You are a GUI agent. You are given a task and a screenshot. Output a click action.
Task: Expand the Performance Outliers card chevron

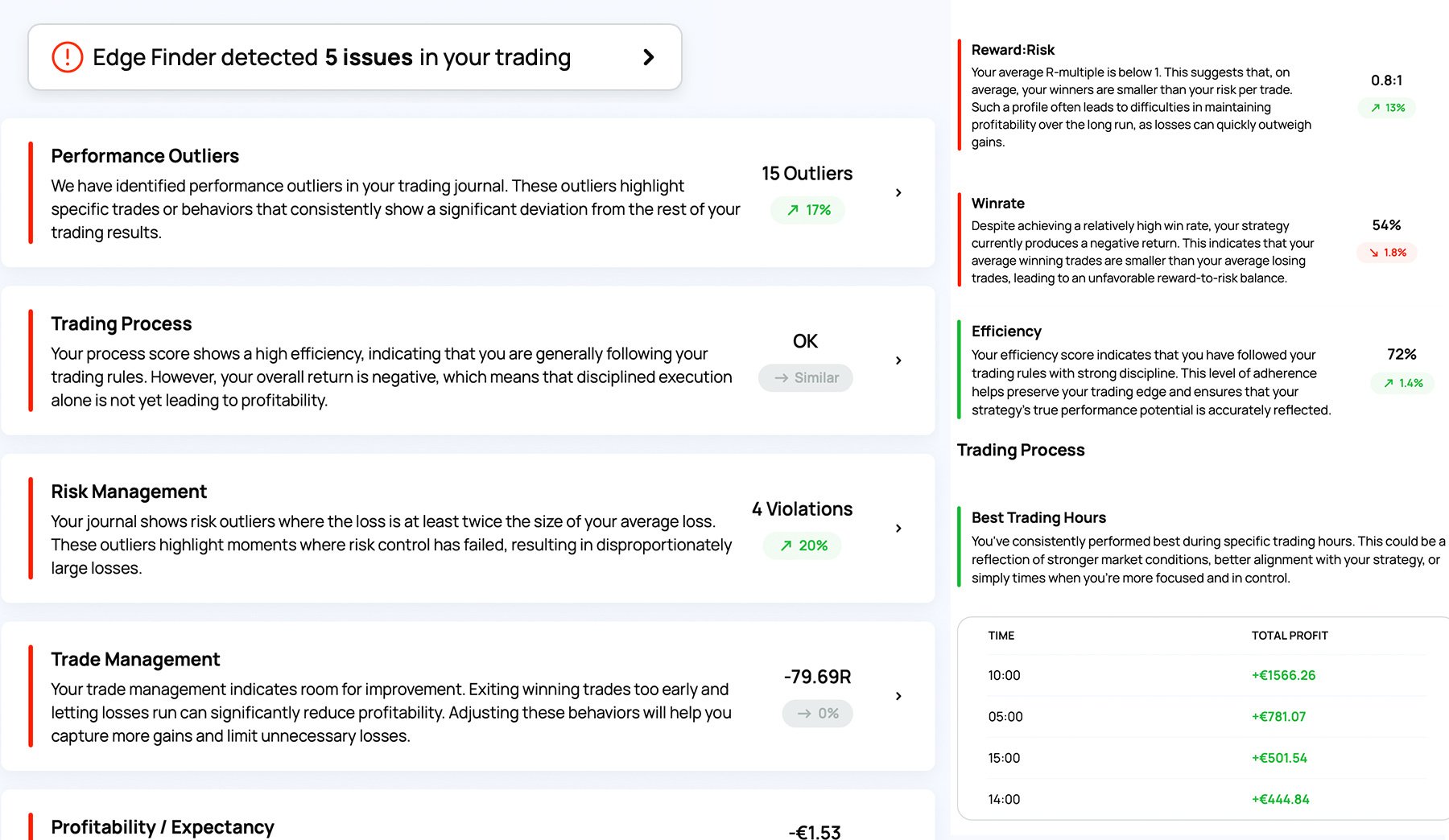coord(898,193)
